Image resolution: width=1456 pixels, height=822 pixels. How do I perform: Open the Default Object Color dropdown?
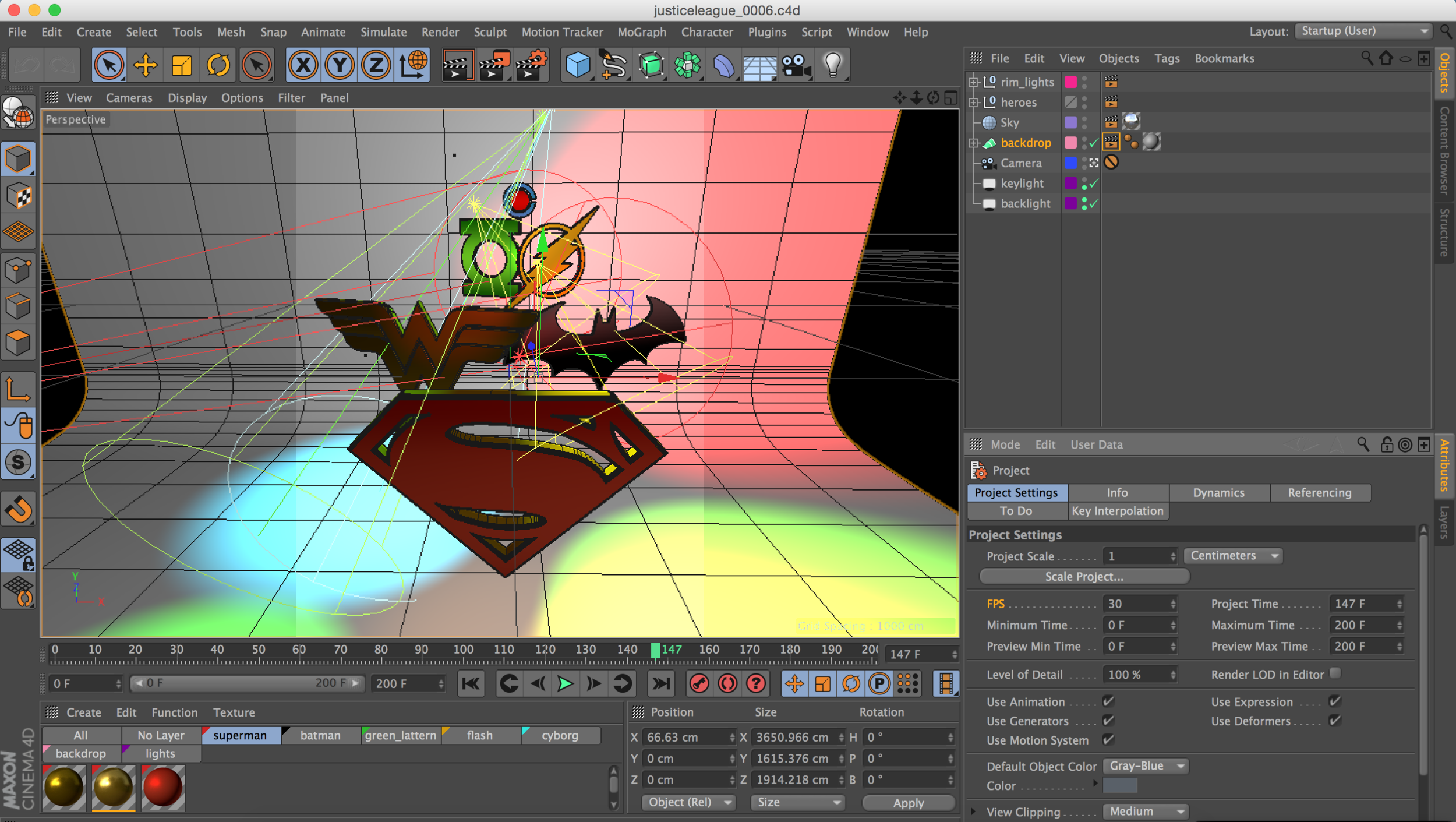(1145, 766)
